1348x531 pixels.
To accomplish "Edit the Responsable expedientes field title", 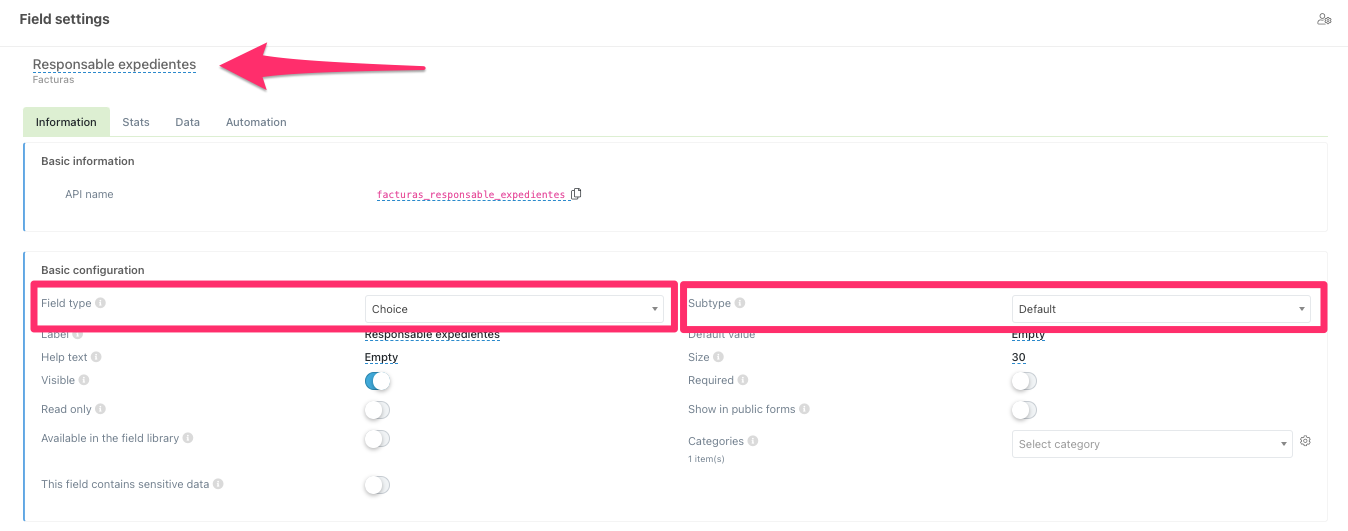I will tap(114, 65).
